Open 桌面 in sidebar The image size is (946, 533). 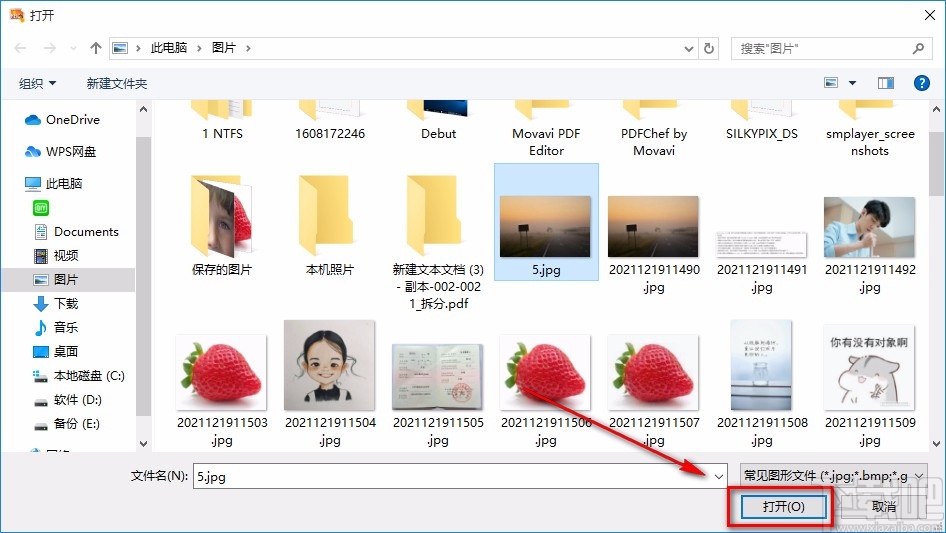[x=56, y=351]
